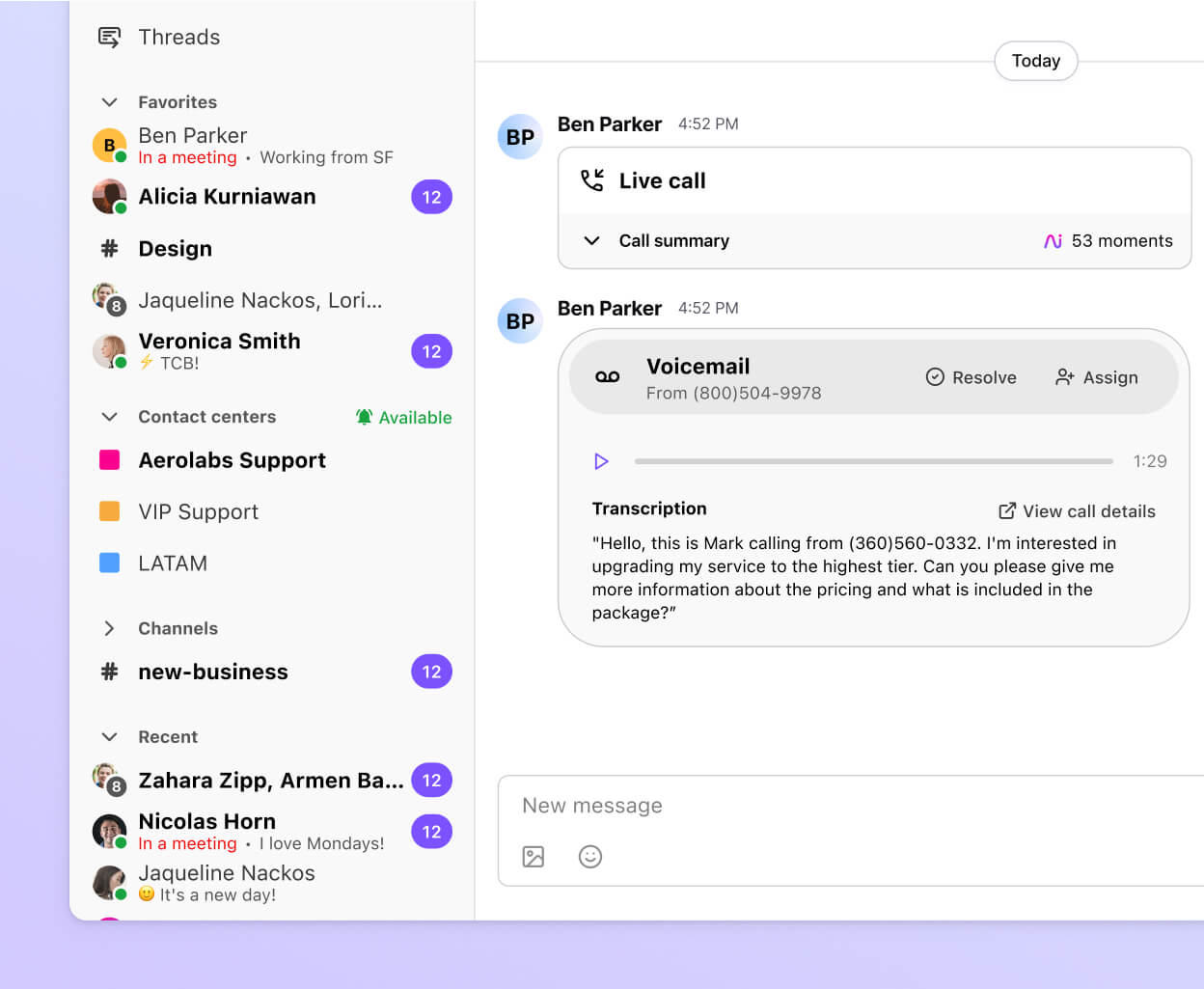
Task: Click View call details link
Action: point(1076,510)
